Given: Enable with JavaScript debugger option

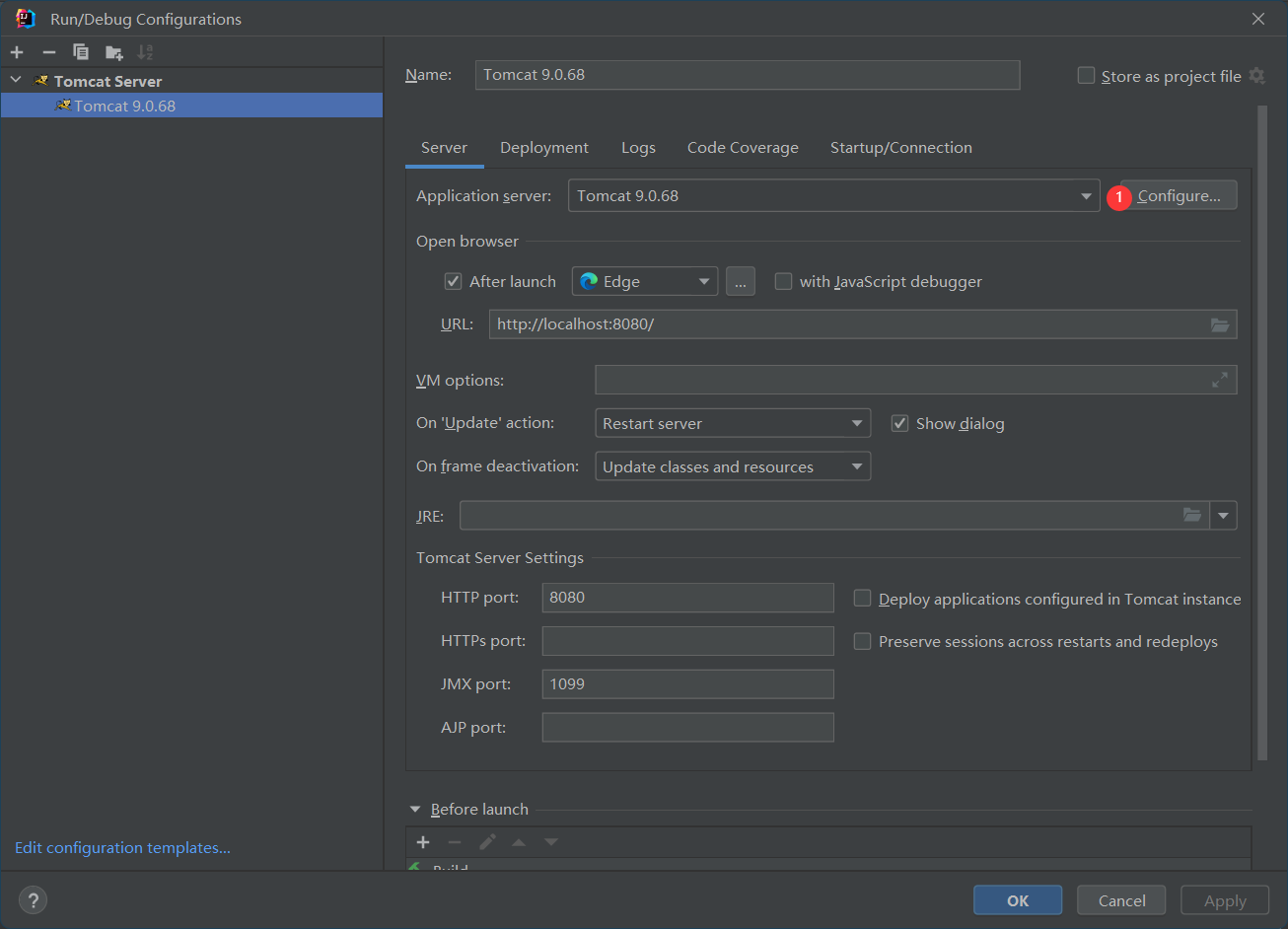Looking at the screenshot, I should 784,282.
